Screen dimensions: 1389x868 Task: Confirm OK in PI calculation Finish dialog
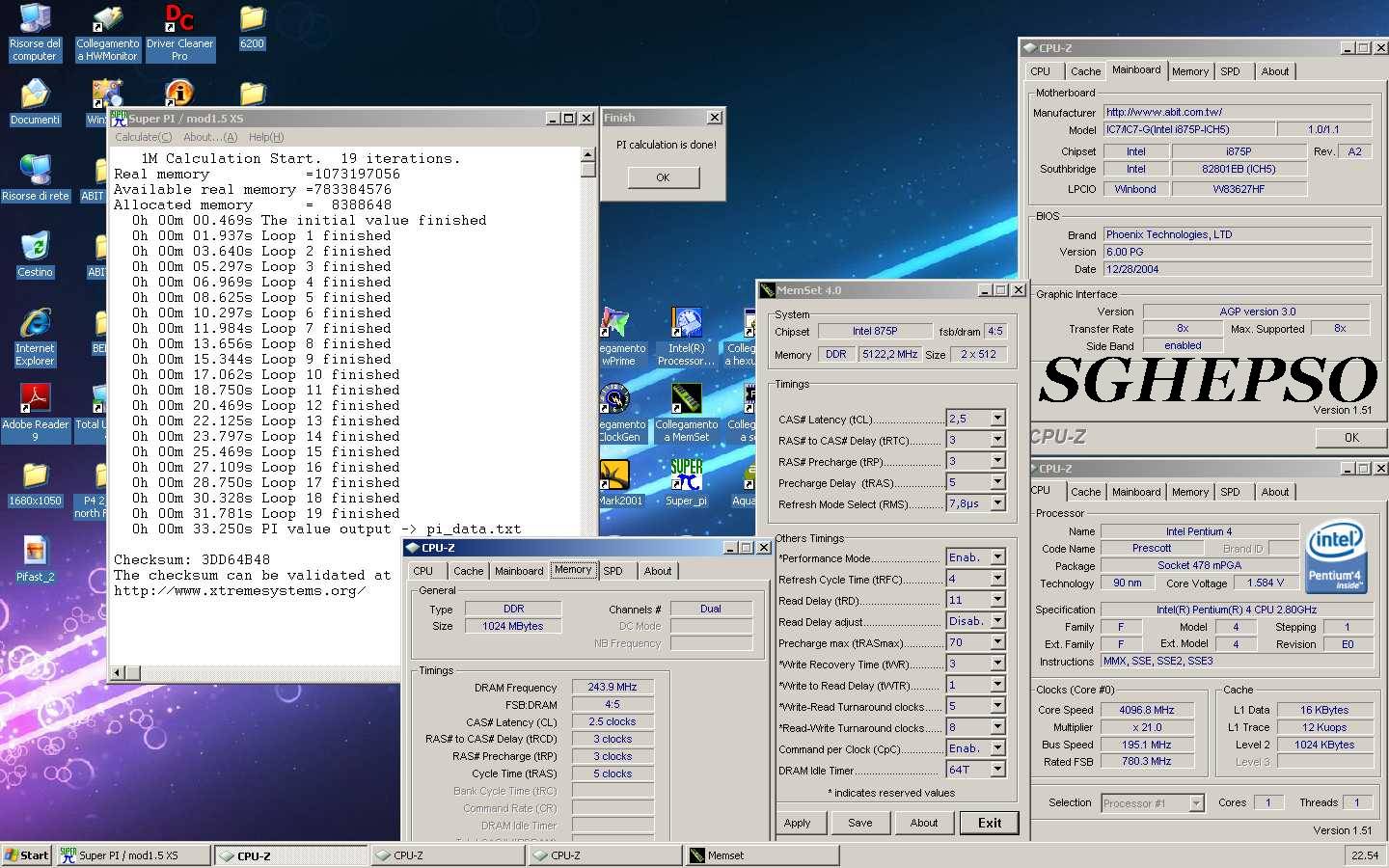pyautogui.click(x=663, y=177)
